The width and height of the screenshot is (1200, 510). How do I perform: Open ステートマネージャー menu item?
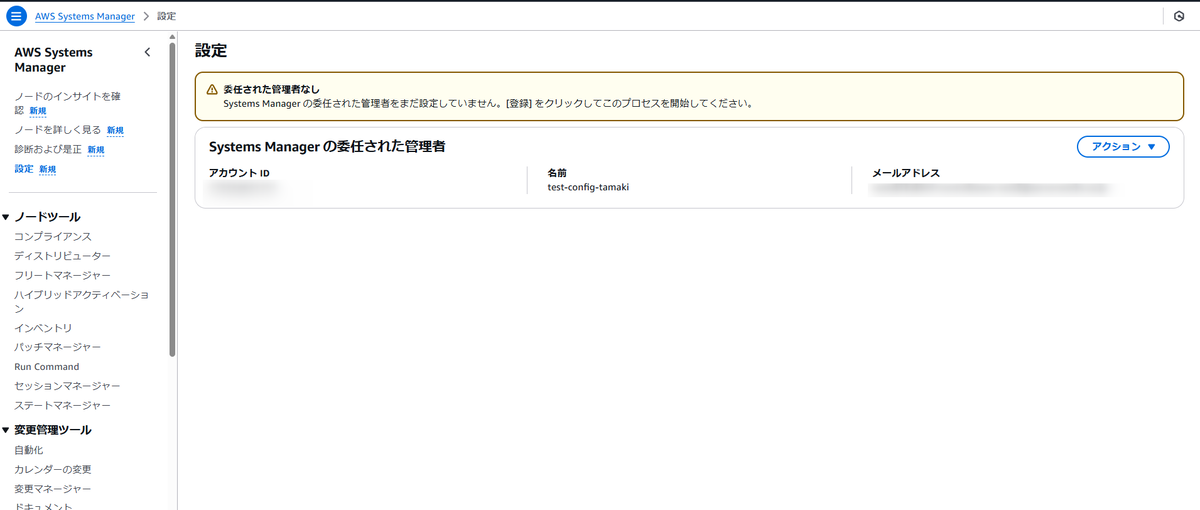(x=63, y=406)
